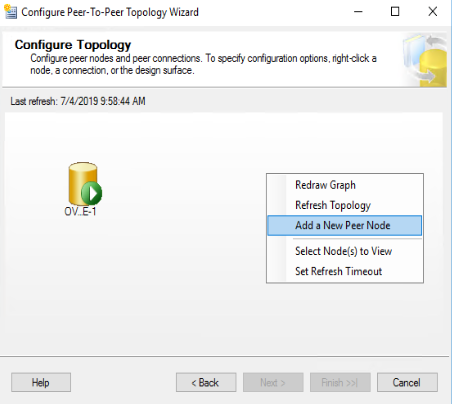The image size is (452, 404).
Task: Click the disabled Finish button
Action: click(340, 382)
